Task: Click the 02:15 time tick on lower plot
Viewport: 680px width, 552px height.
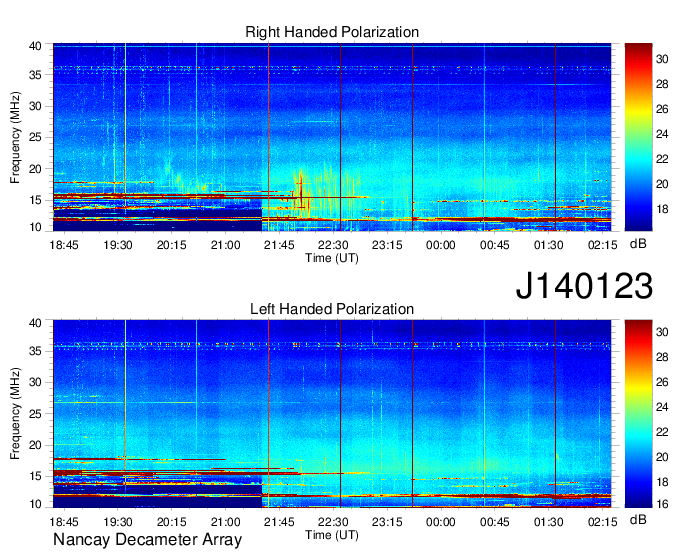Action: [602, 522]
